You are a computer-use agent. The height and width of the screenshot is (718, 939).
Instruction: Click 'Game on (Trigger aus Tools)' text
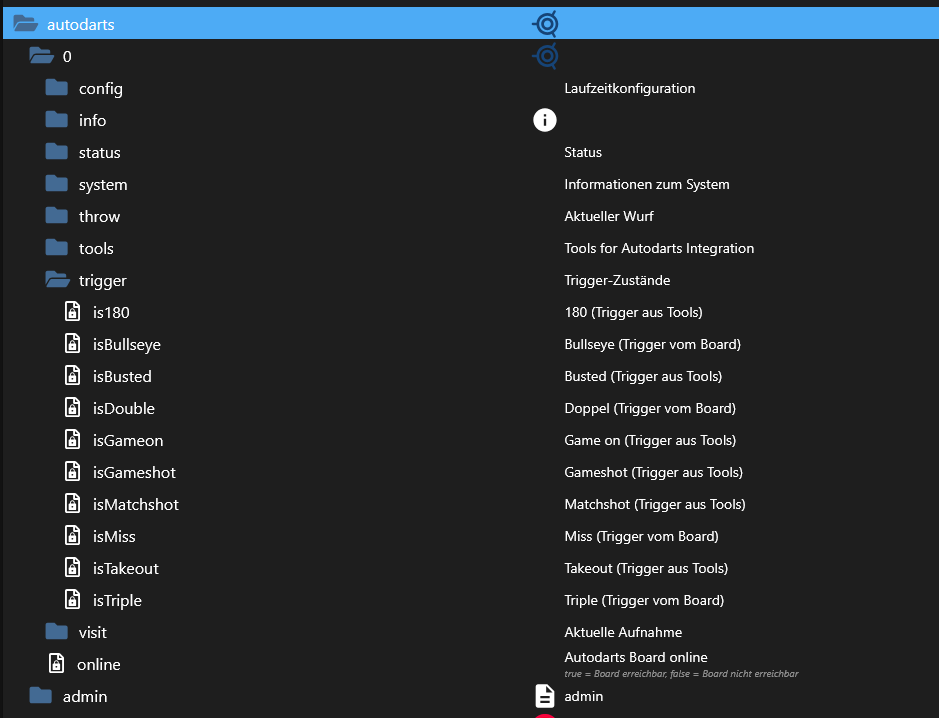point(650,440)
